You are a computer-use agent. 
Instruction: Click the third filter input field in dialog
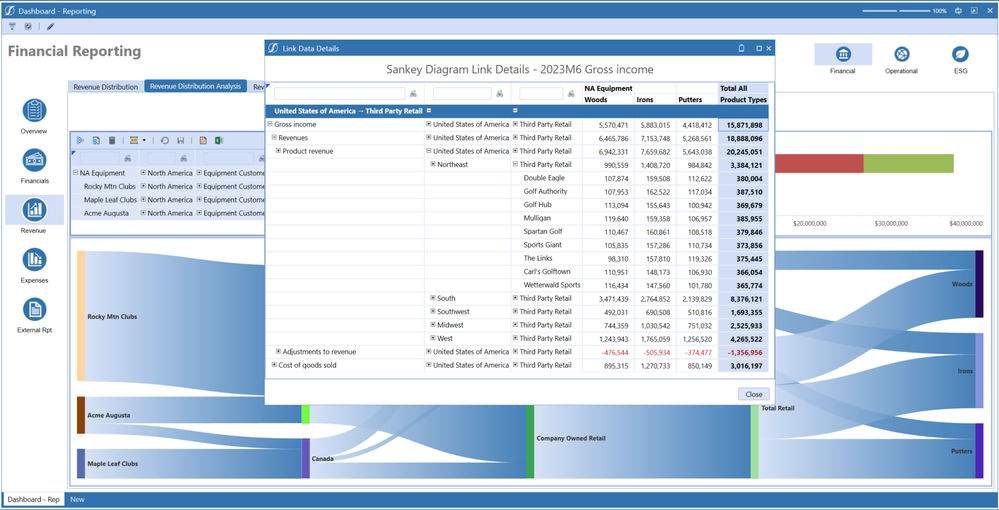(541, 94)
